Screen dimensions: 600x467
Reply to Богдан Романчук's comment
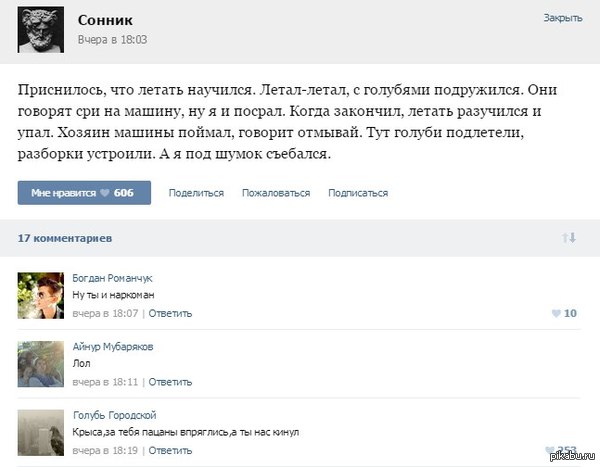(170, 313)
